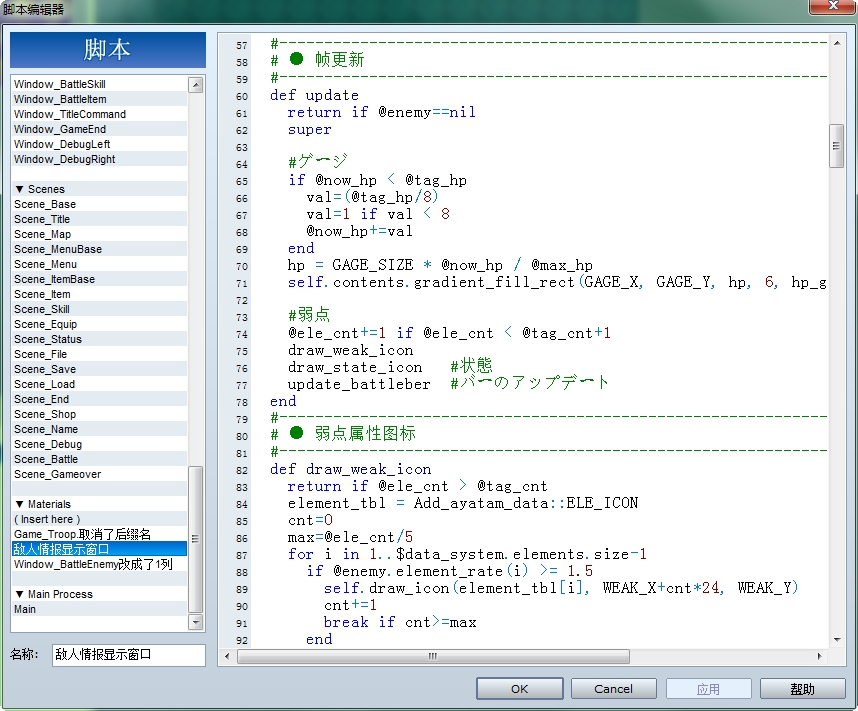The height and width of the screenshot is (711, 858).
Task: Select the Scene_Gameover script
Action: [99, 475]
